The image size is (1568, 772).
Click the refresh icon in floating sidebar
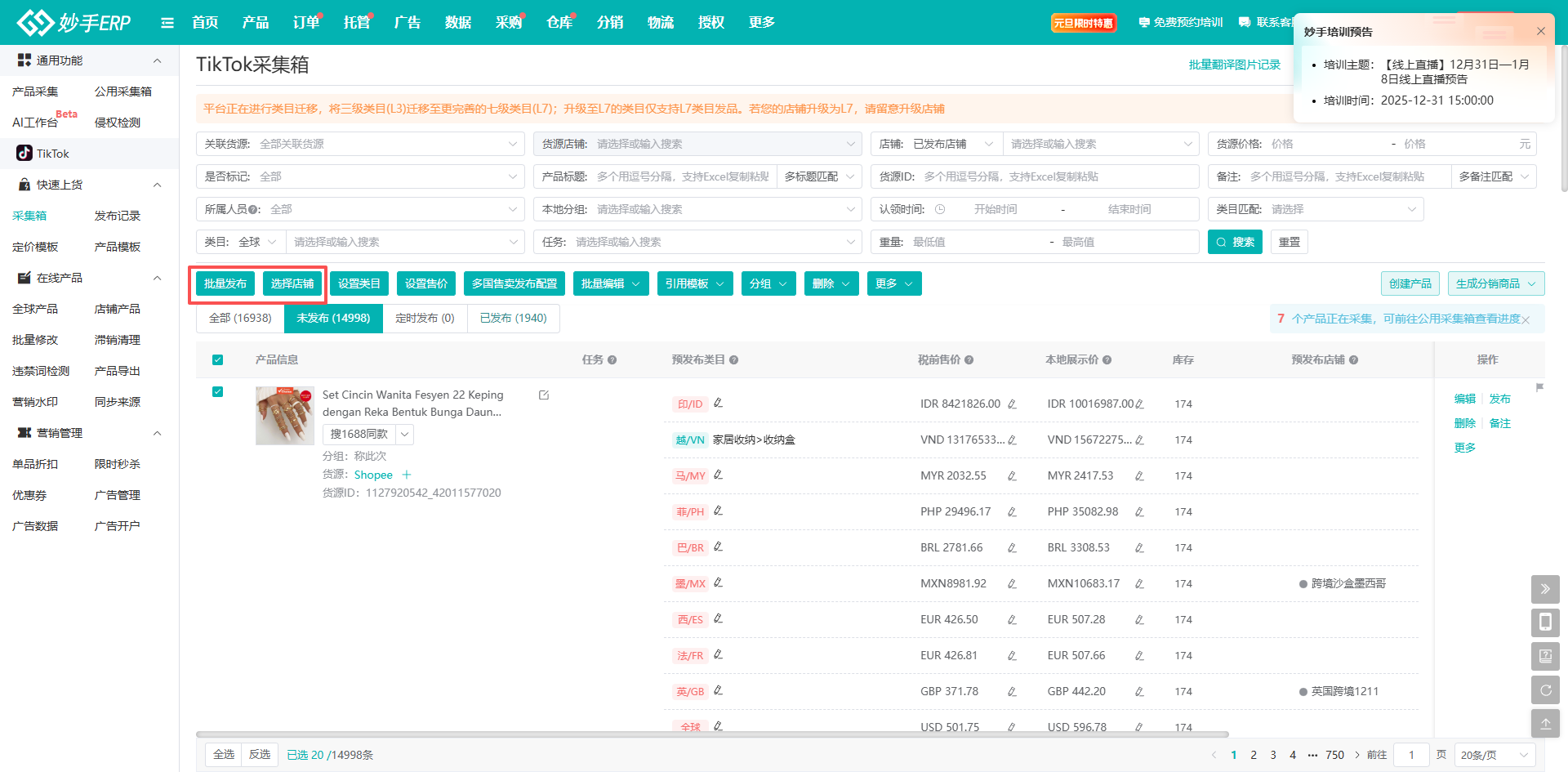[1544, 690]
